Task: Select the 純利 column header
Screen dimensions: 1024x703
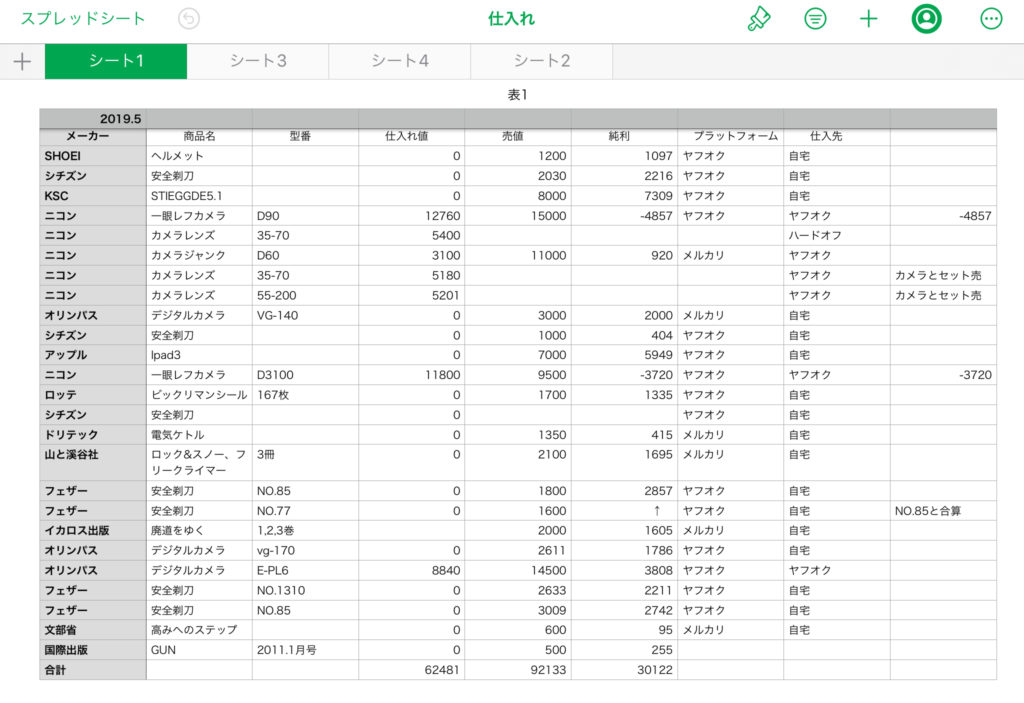Action: 624,136
